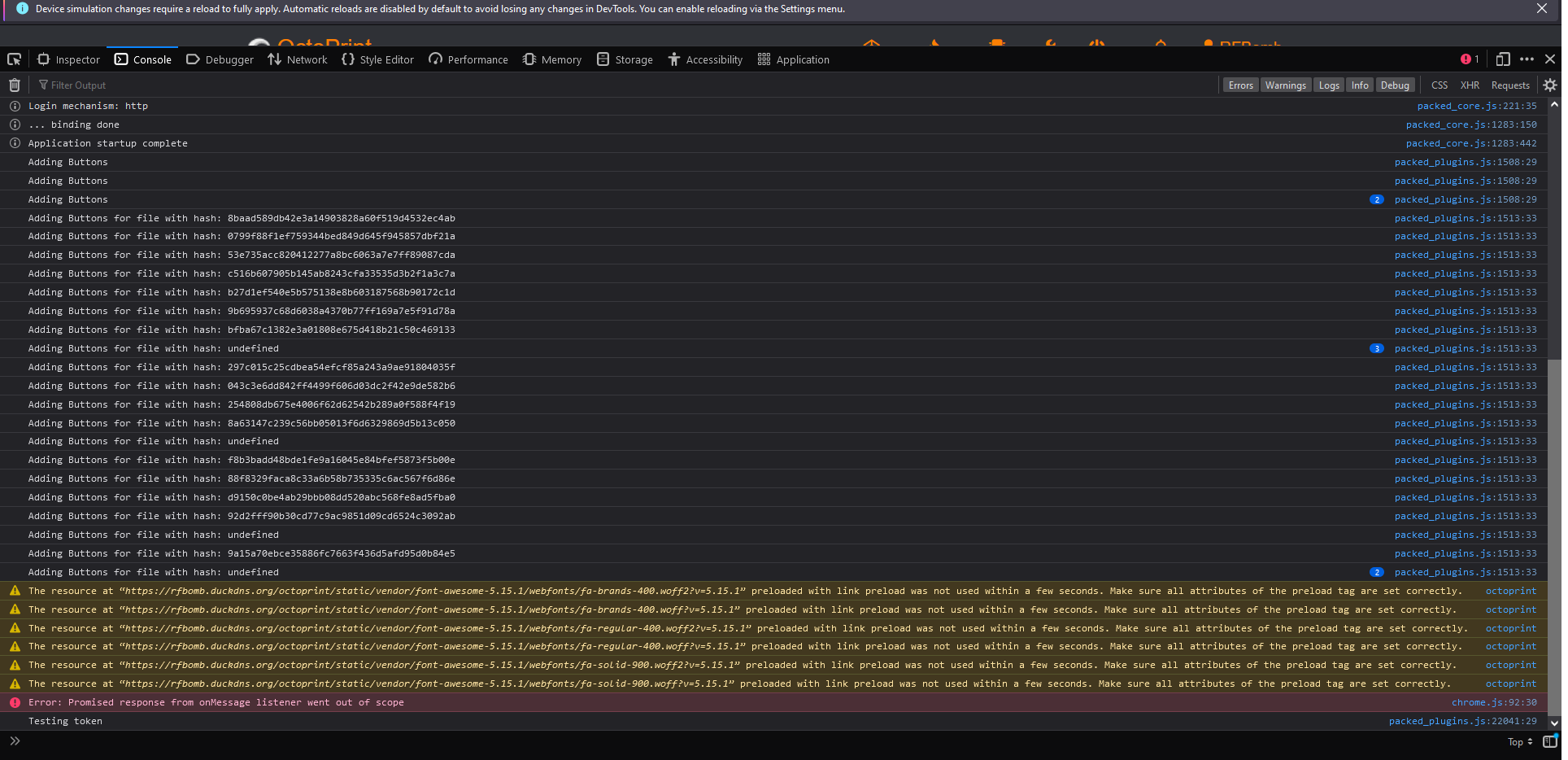Toggle responsive design mode icon
The height and width of the screenshot is (760, 1568).
click(x=1503, y=59)
